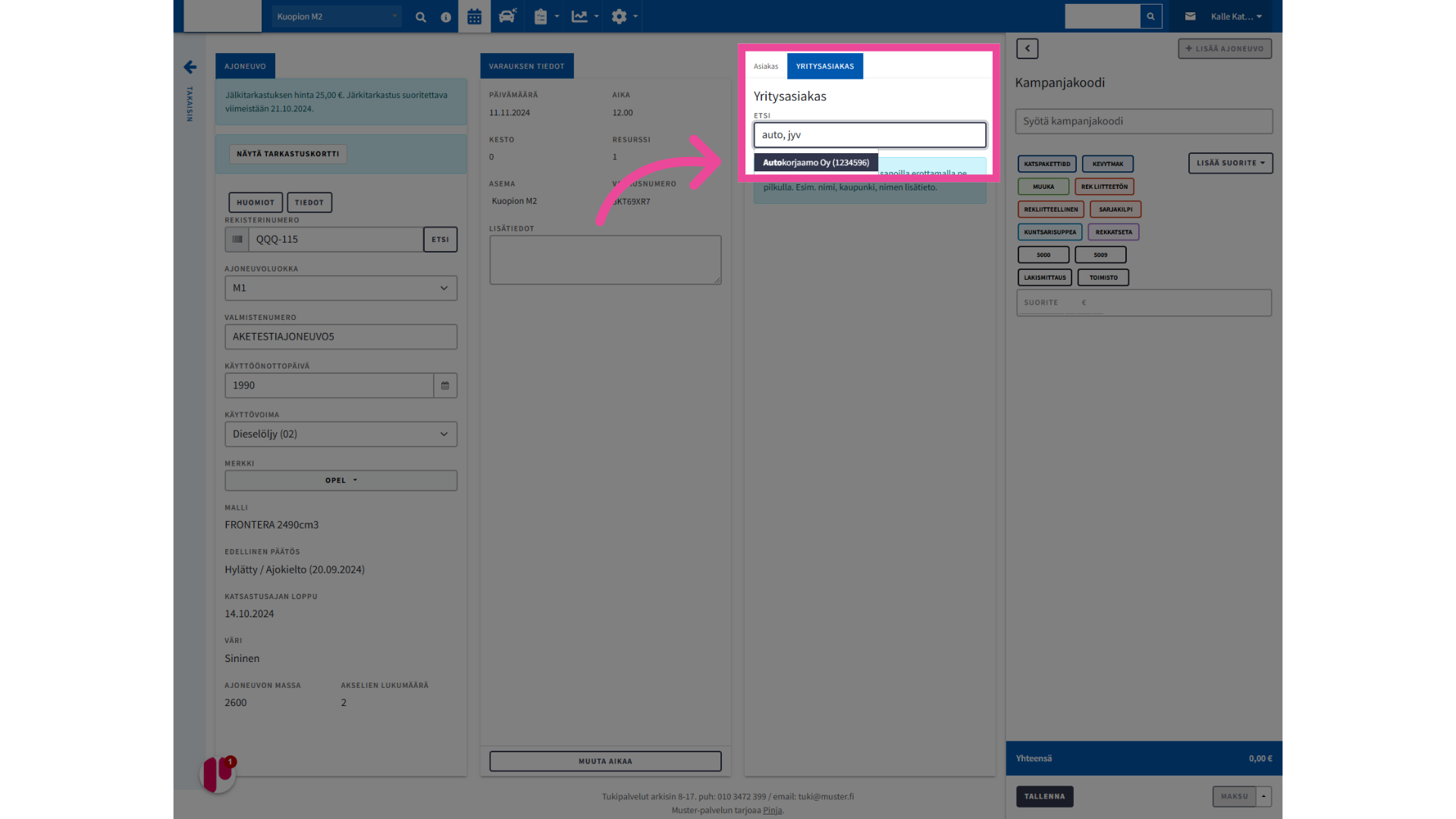This screenshot has width=1456, height=819.
Task: Open the OPEL brand dropdown
Action: (341, 481)
